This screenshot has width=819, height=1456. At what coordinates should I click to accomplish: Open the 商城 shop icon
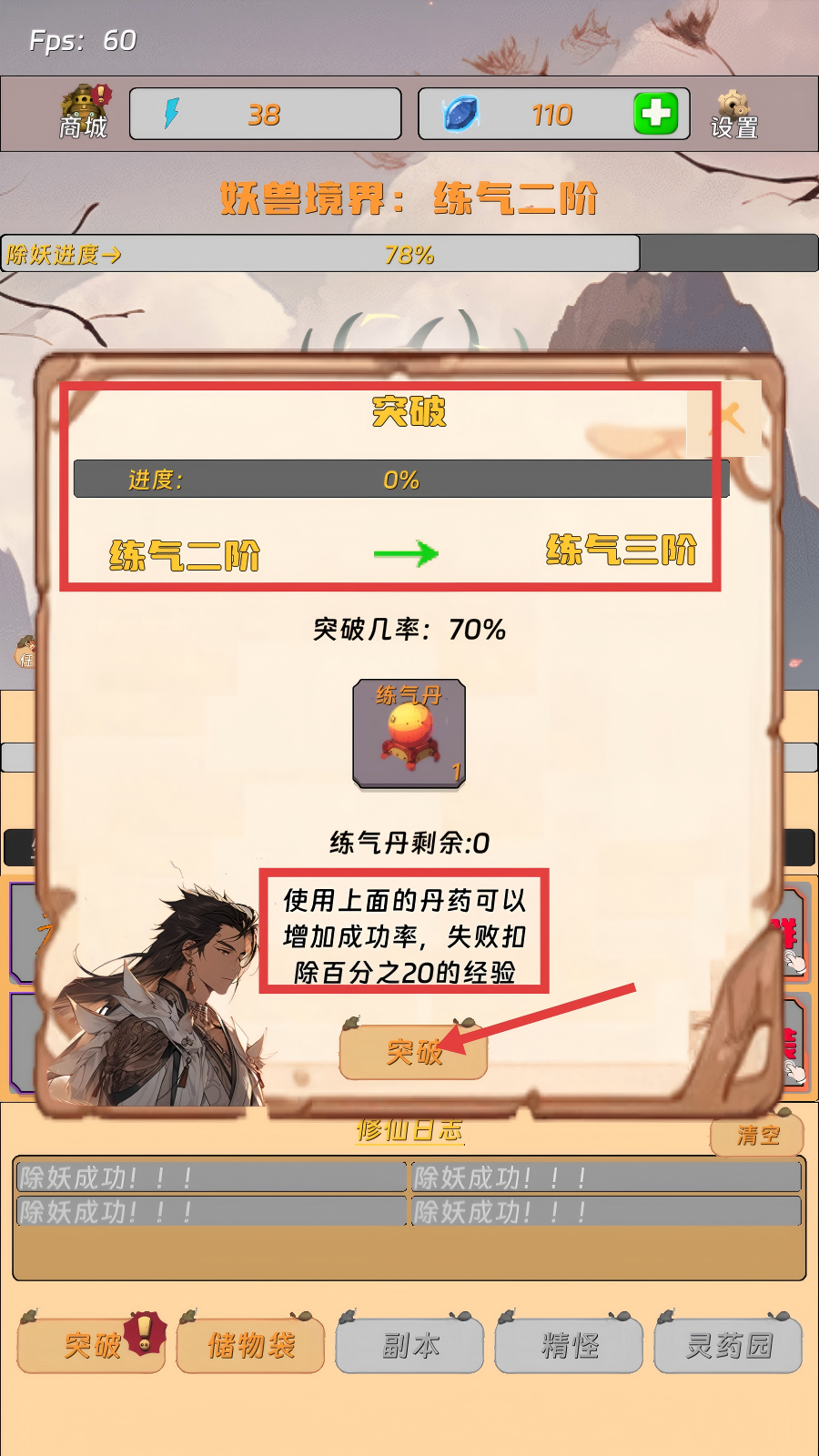[84, 112]
